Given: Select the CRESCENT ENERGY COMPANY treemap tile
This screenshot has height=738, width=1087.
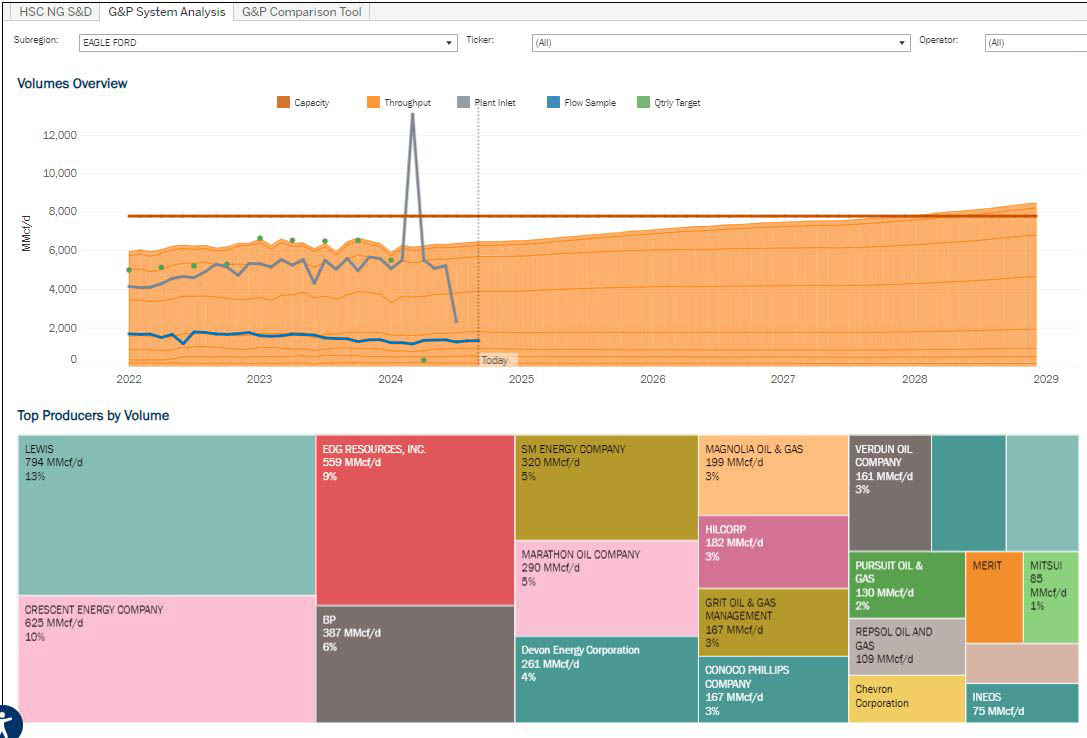Looking at the screenshot, I should tap(166, 659).
